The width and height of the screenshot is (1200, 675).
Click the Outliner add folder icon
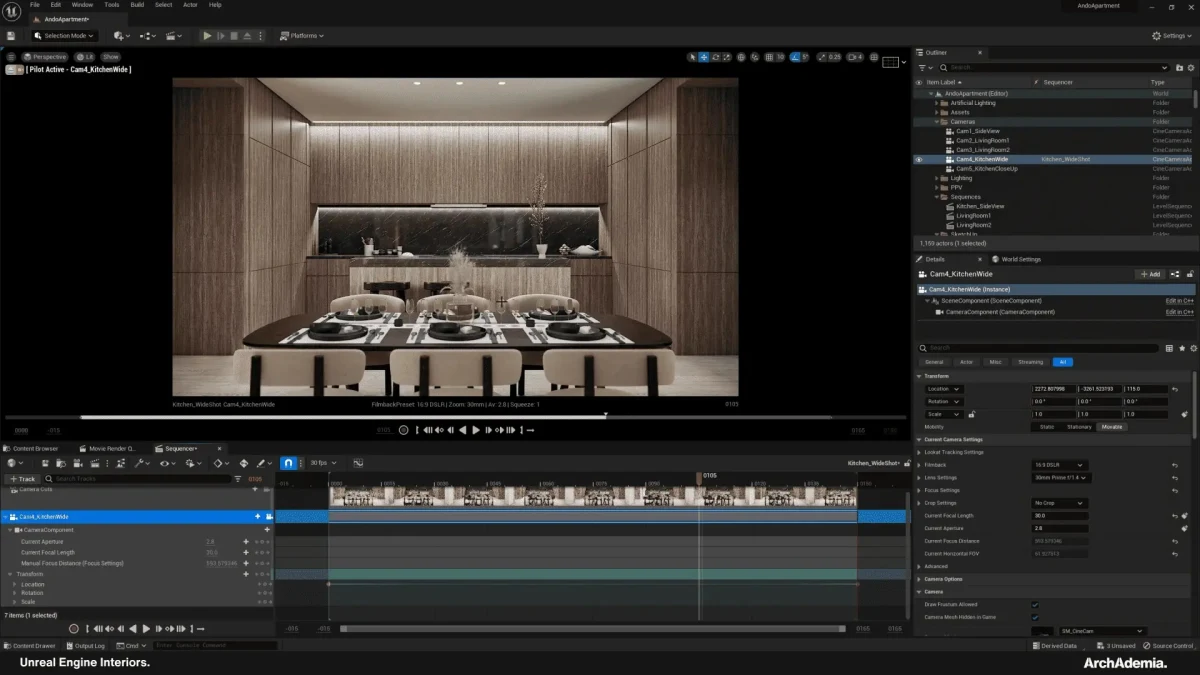point(1180,68)
